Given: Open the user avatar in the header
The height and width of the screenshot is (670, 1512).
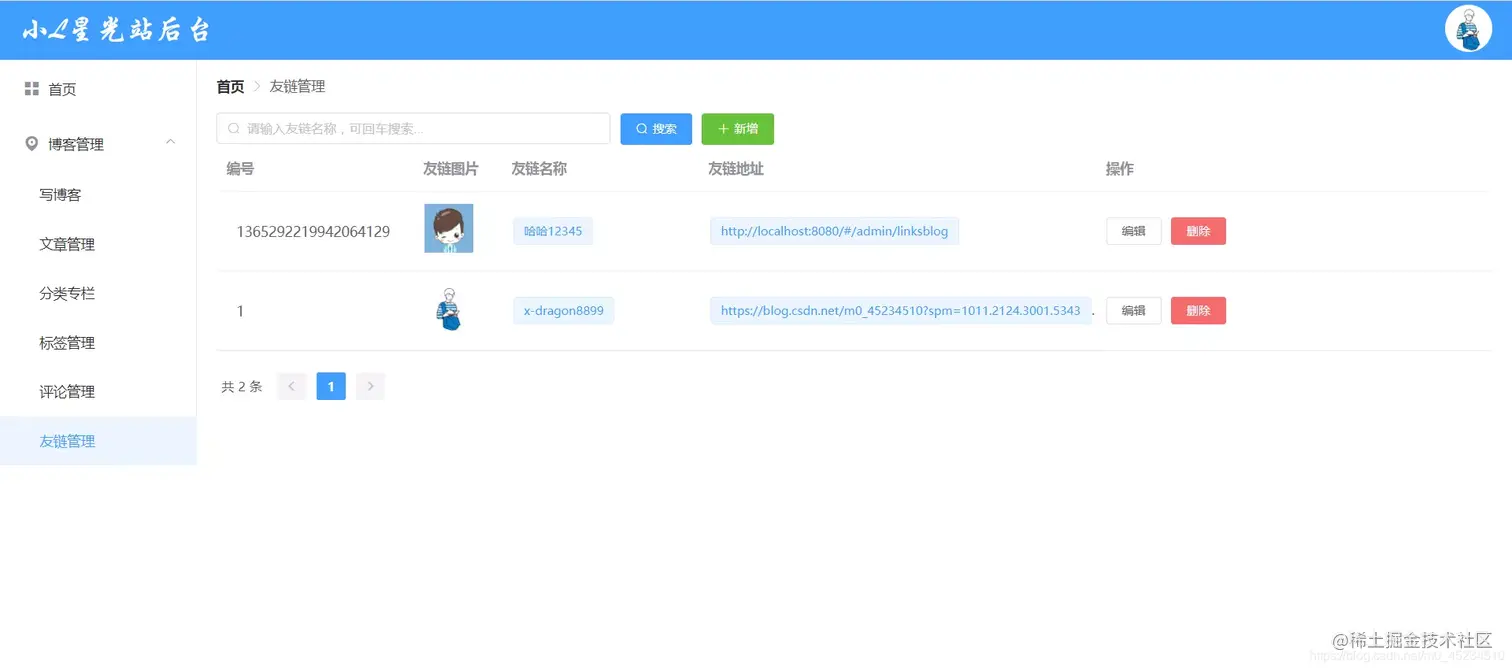Looking at the screenshot, I should click(x=1468, y=29).
